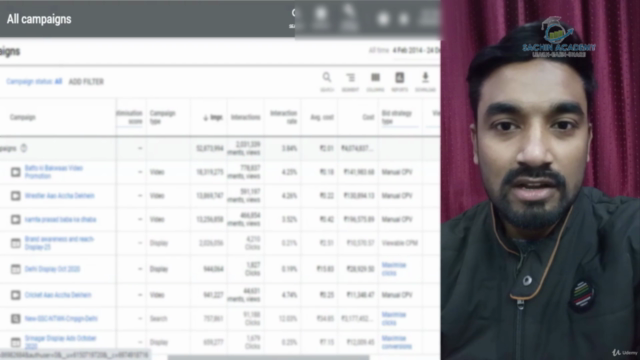Viewport: 640px width, 360px height.
Task: Open the All time date range selector
Action: click(x=404, y=50)
